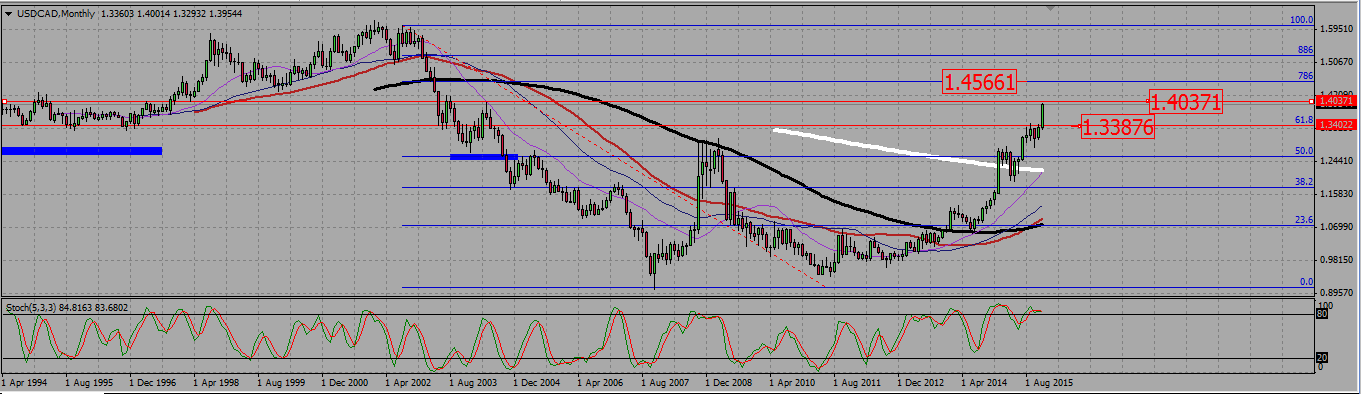Click the Fibonacci 100.0 level label
Image resolution: width=1361 pixels, height=394 pixels.
pyautogui.click(x=1301, y=19)
